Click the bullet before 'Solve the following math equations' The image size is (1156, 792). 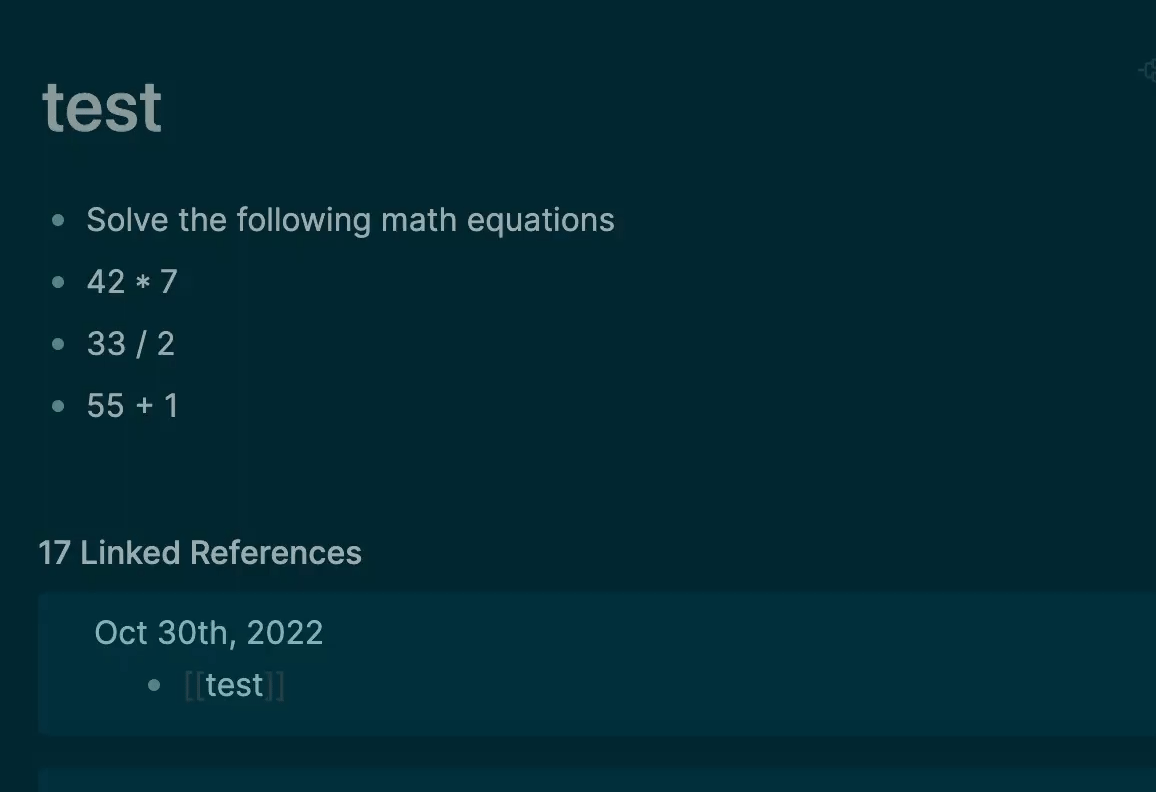(x=58, y=220)
